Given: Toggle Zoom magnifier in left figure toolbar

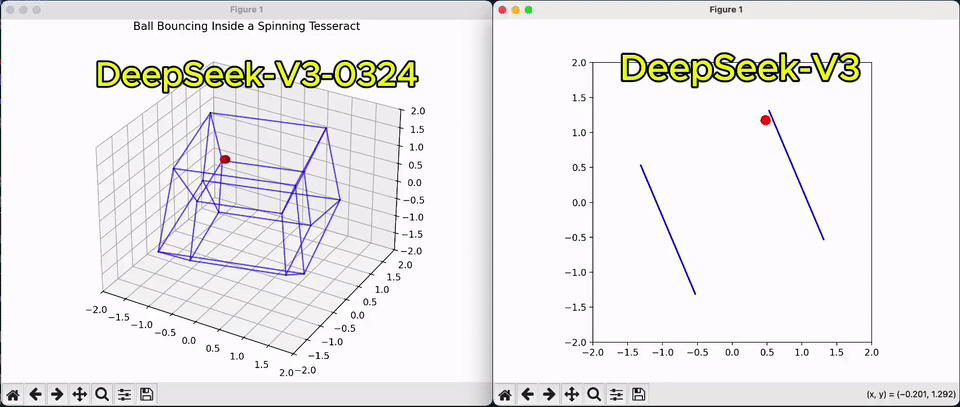Looking at the screenshot, I should coord(101,394).
